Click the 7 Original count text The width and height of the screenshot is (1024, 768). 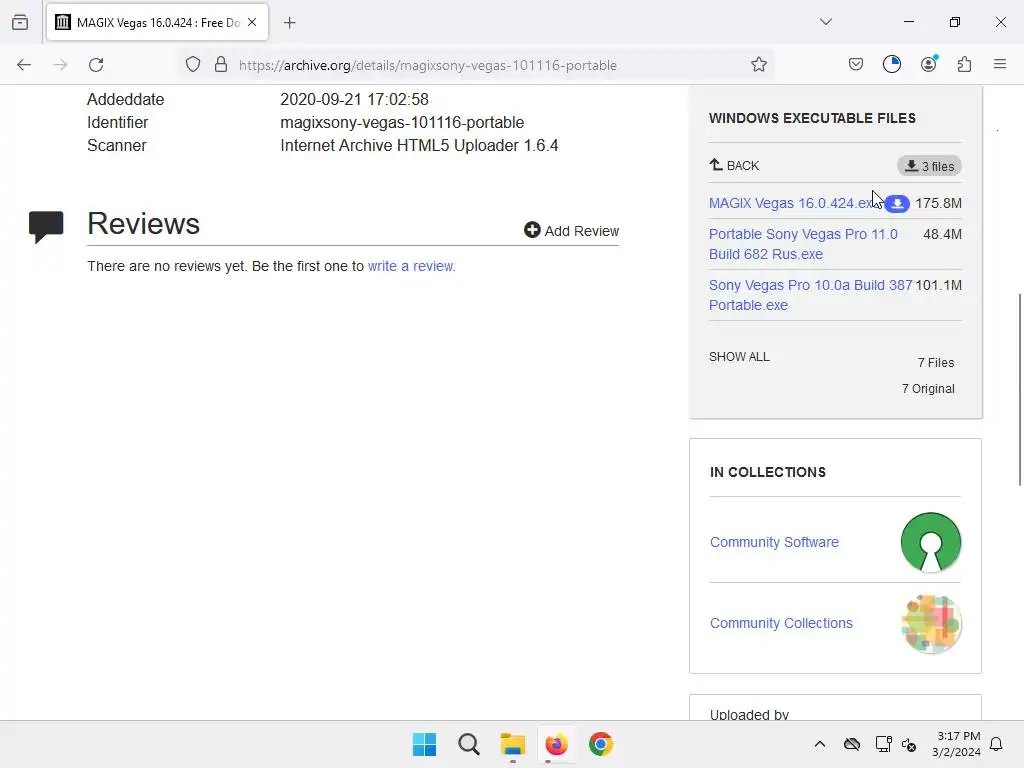coord(928,389)
